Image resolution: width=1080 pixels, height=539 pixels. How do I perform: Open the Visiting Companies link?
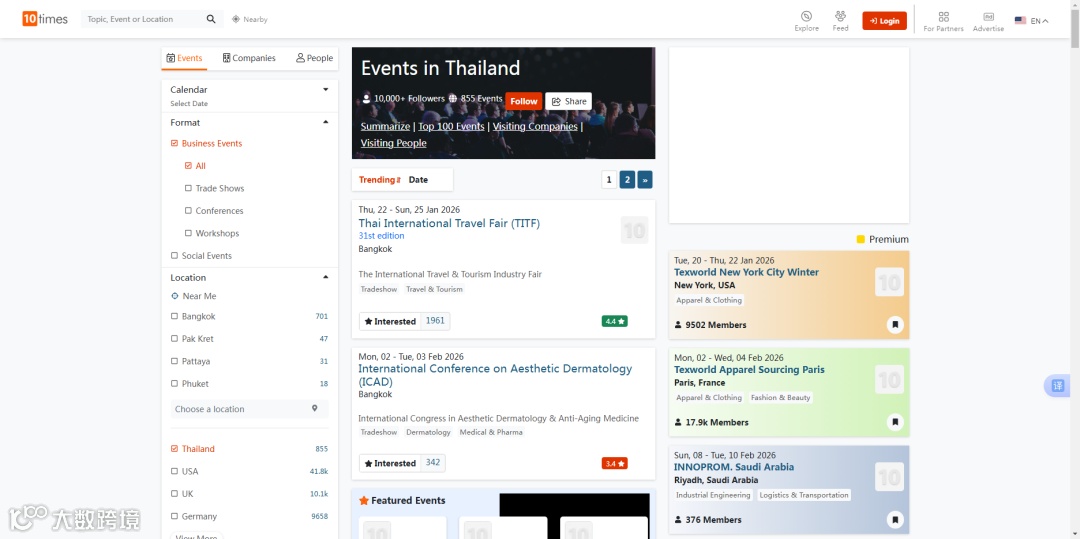coord(535,127)
